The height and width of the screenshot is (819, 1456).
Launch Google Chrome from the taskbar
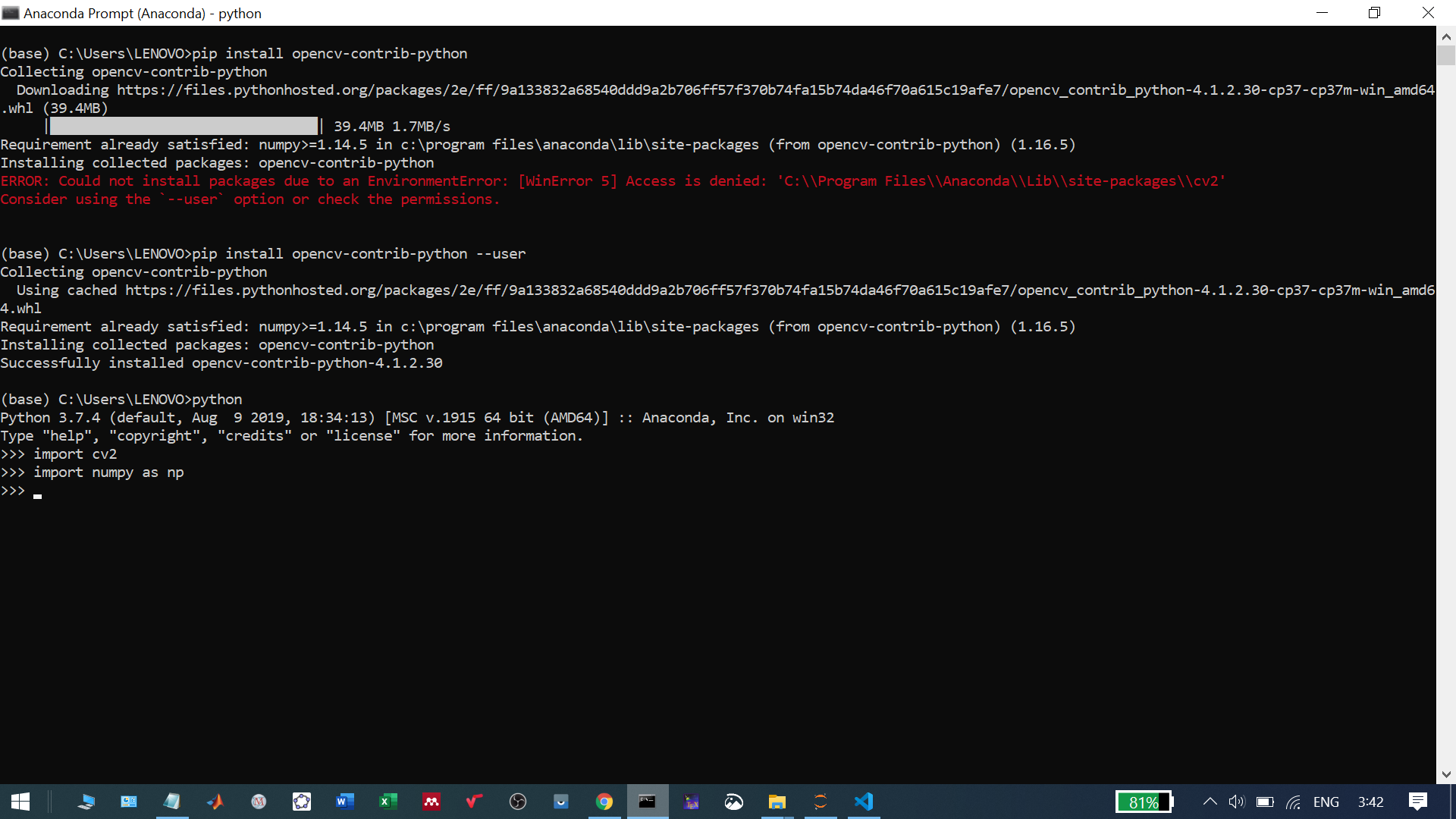coord(604,802)
